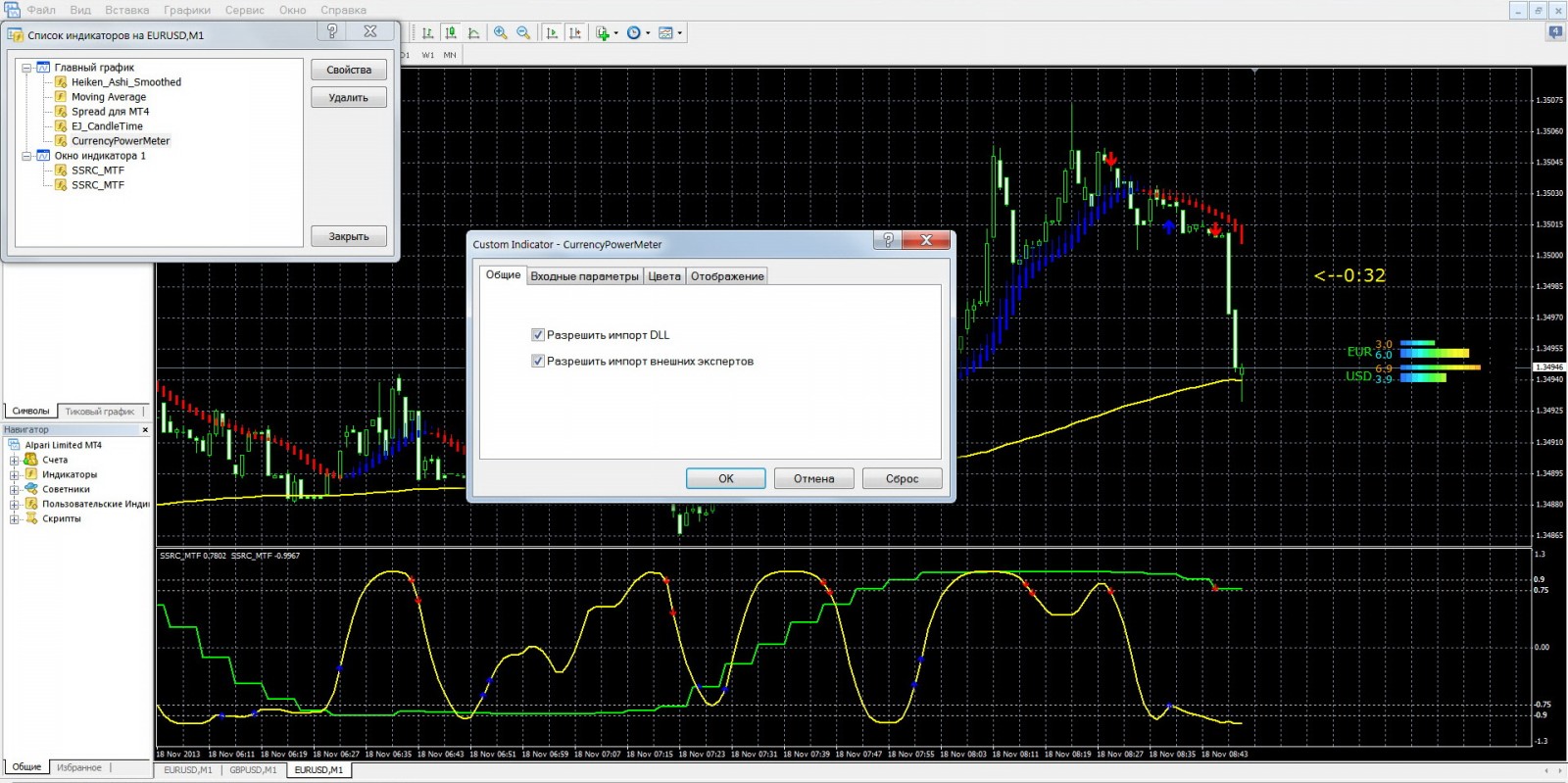Toggle Разрешить импорт DLL checkbox
Viewport: 1568px width, 783px height.
(537, 335)
